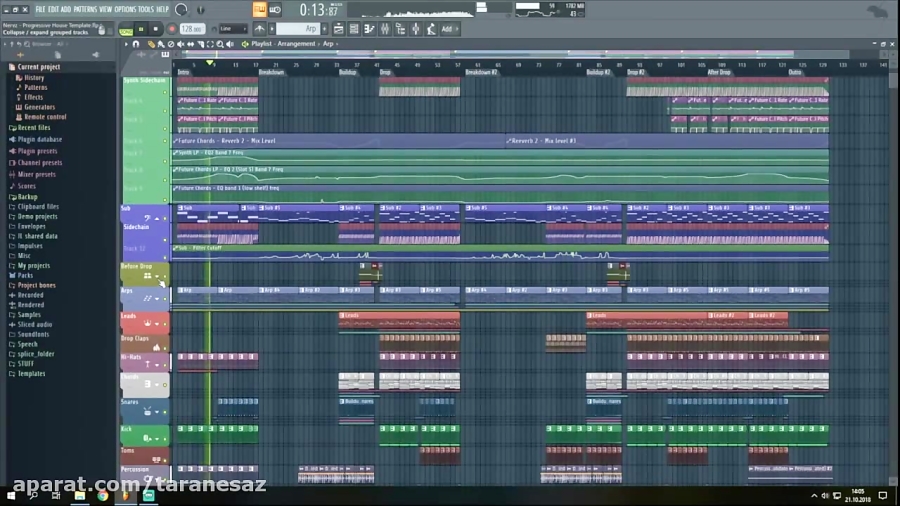
Task: Mute the Snares track
Action: [165, 412]
